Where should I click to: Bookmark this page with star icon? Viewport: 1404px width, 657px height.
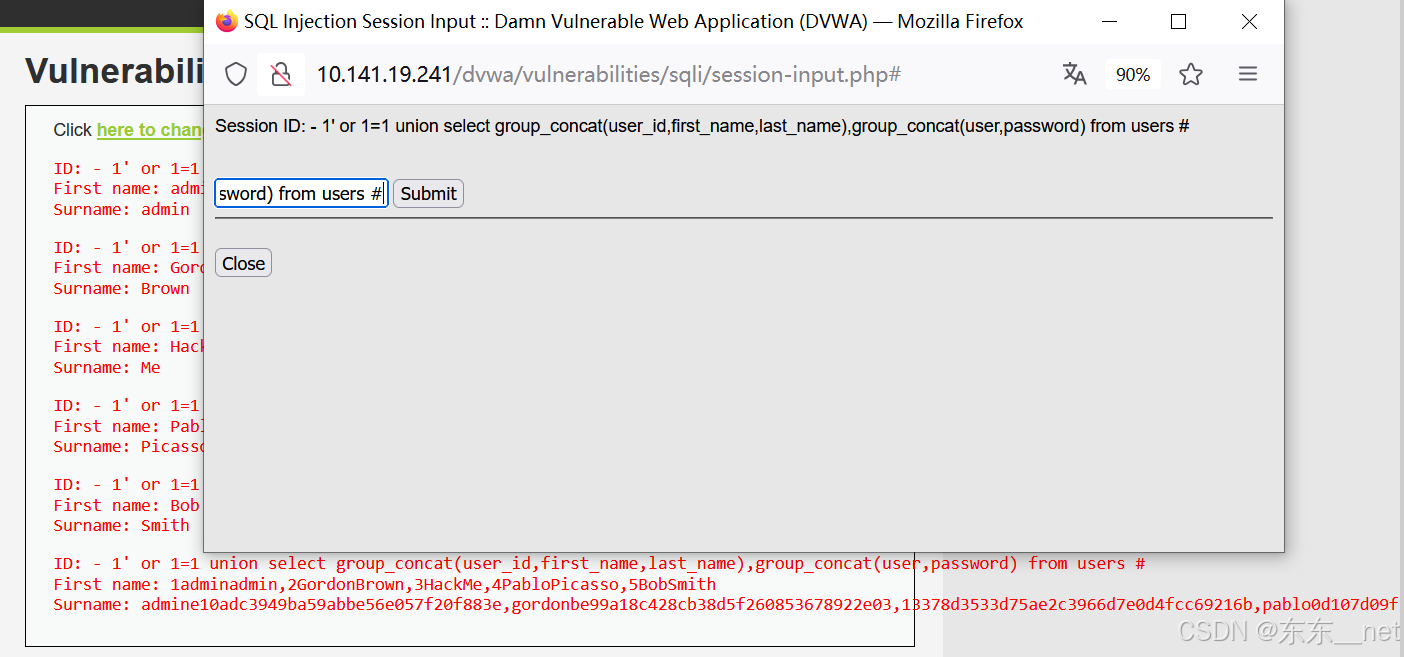[1190, 74]
